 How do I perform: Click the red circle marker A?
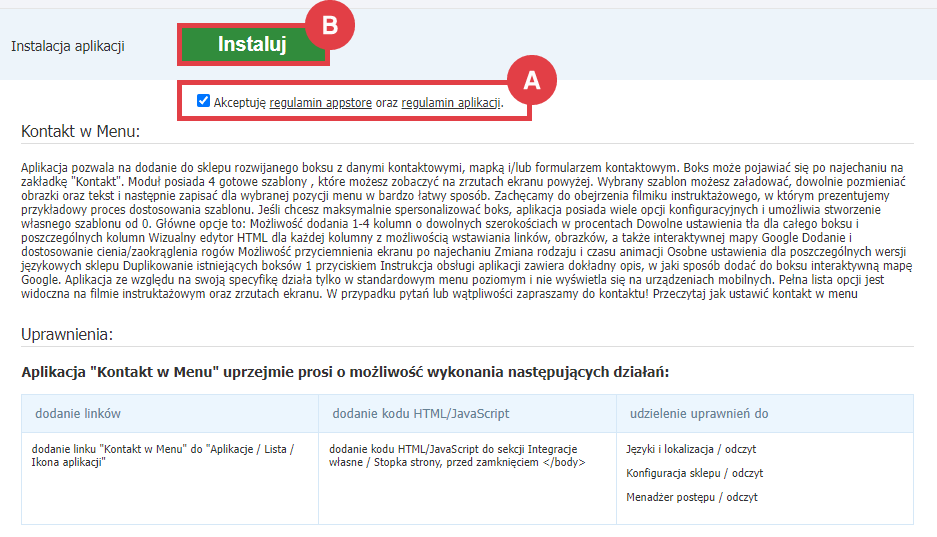pos(532,82)
